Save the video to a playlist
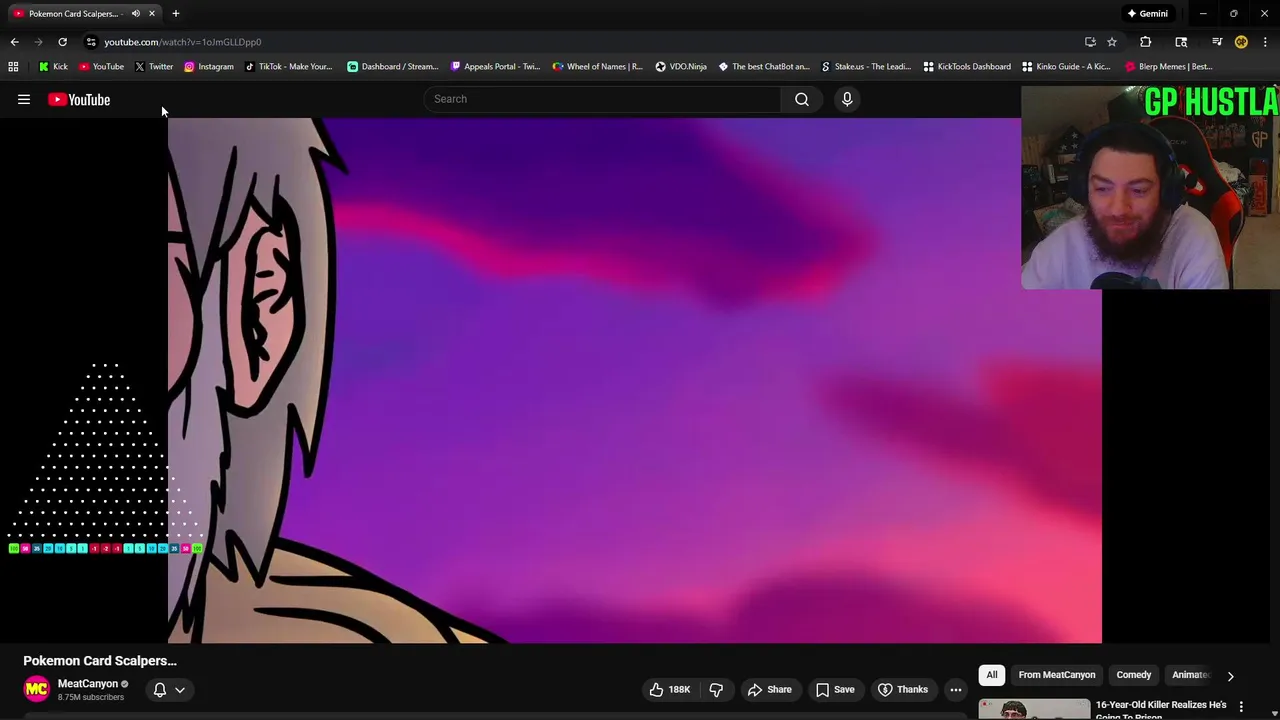Image resolution: width=1280 pixels, height=720 pixels. 835,689
